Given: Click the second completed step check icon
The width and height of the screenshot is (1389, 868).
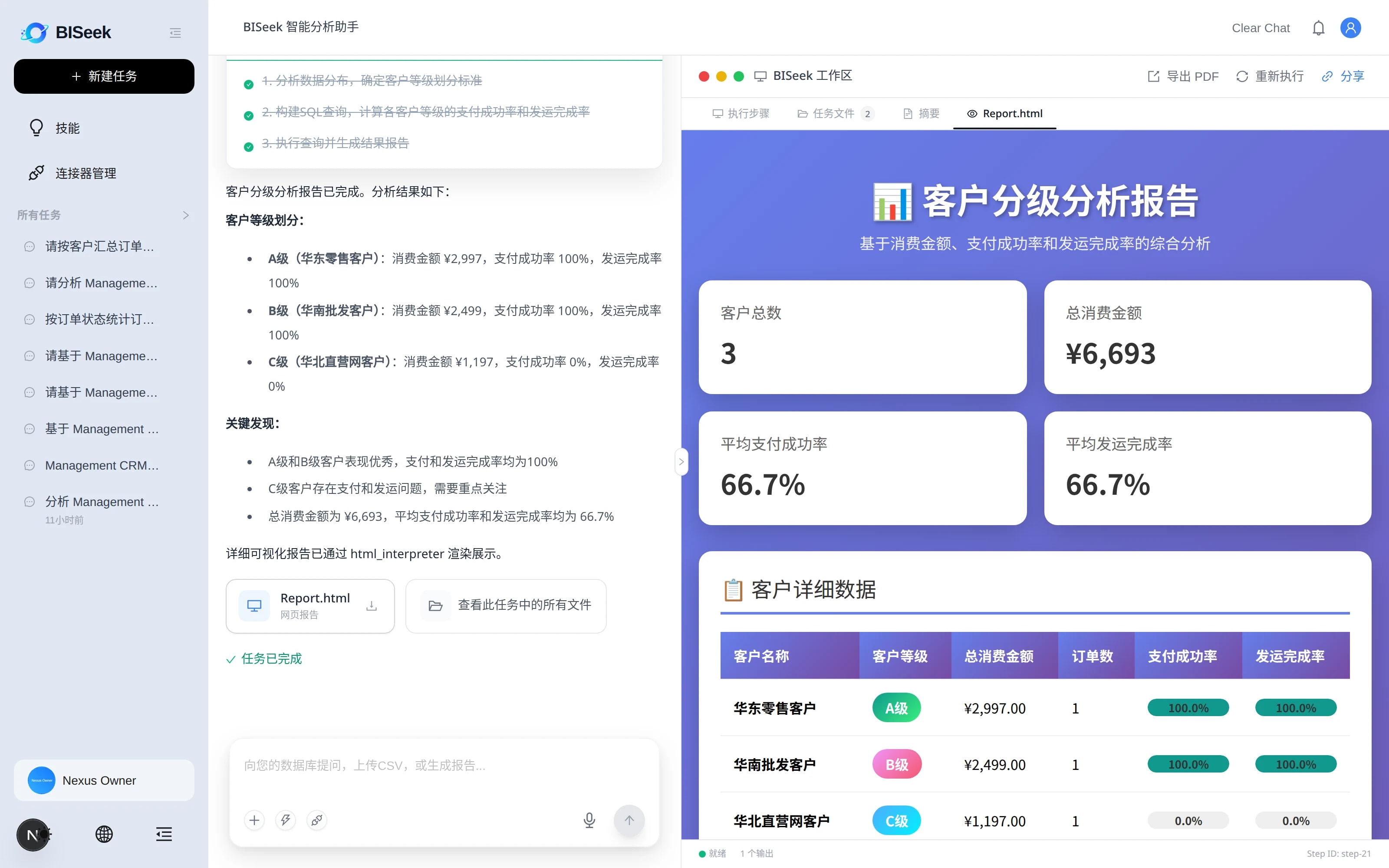Looking at the screenshot, I should click(x=249, y=115).
